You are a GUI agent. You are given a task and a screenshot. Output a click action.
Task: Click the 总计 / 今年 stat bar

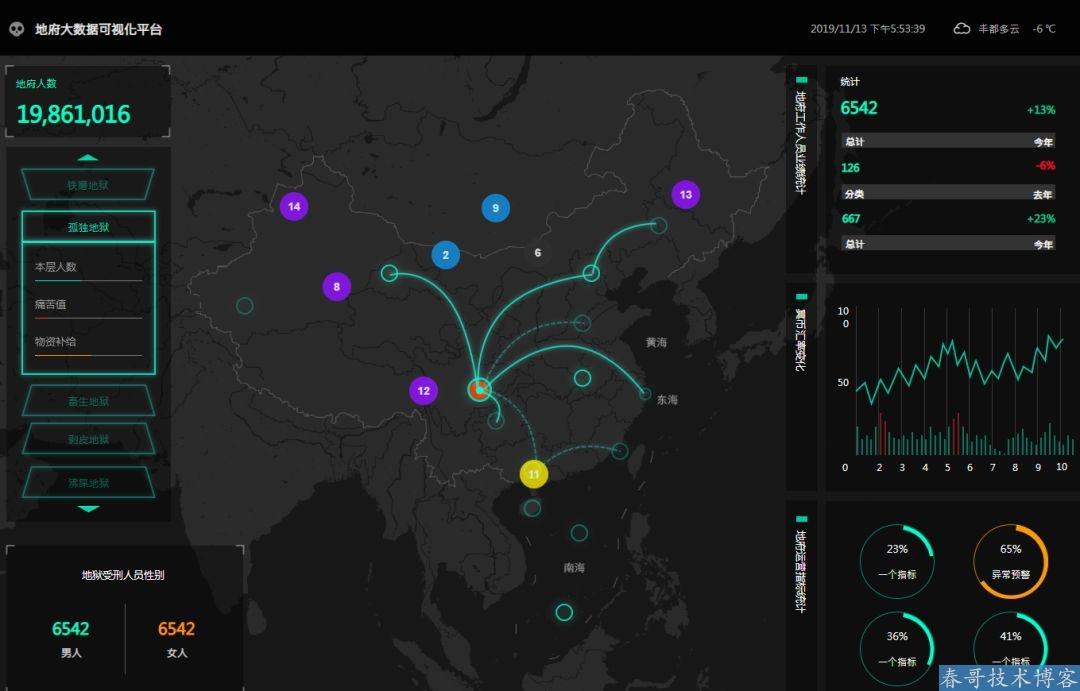pyautogui.click(x=946, y=141)
